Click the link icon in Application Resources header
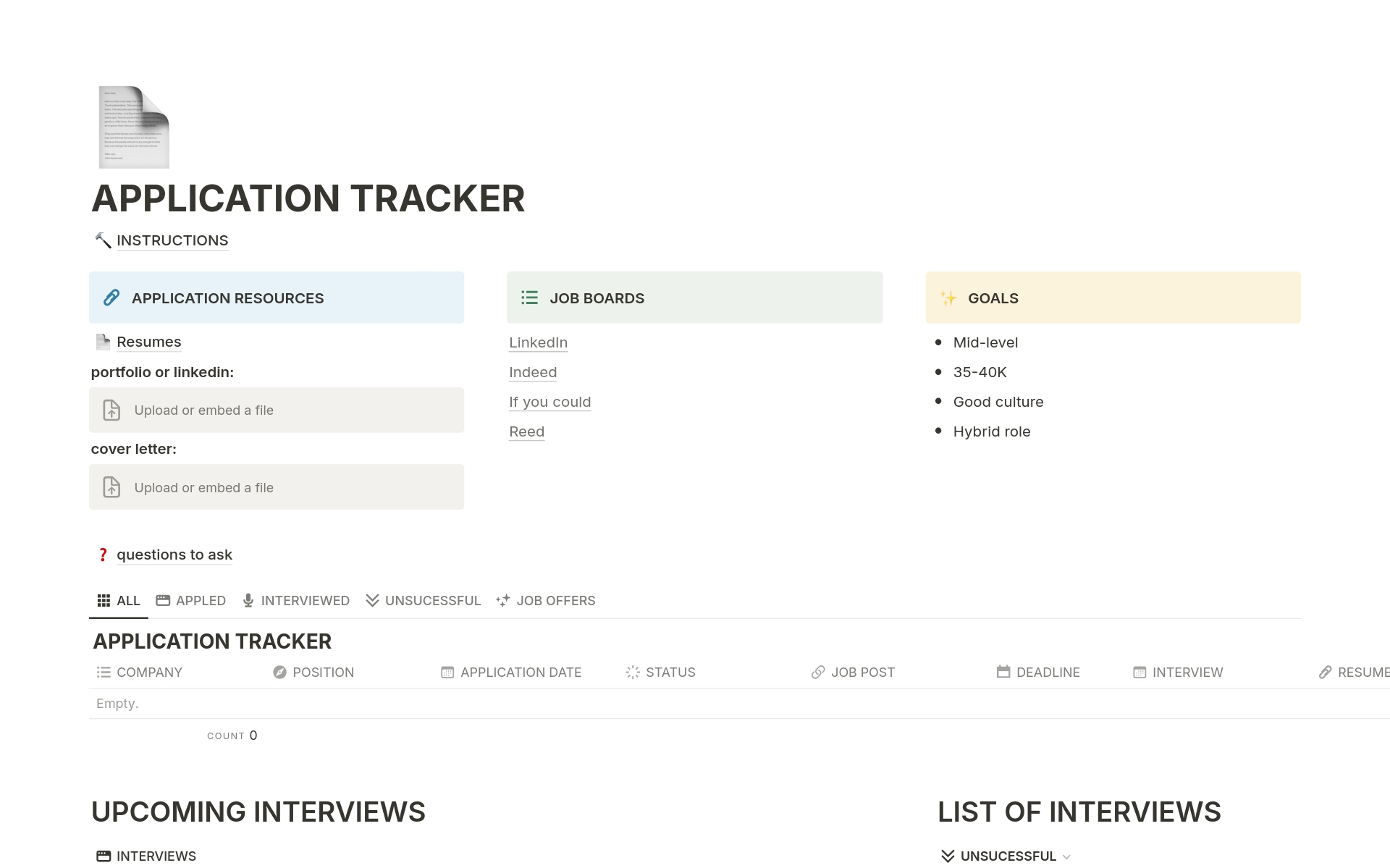Viewport: 1390px width, 868px height. tap(111, 298)
